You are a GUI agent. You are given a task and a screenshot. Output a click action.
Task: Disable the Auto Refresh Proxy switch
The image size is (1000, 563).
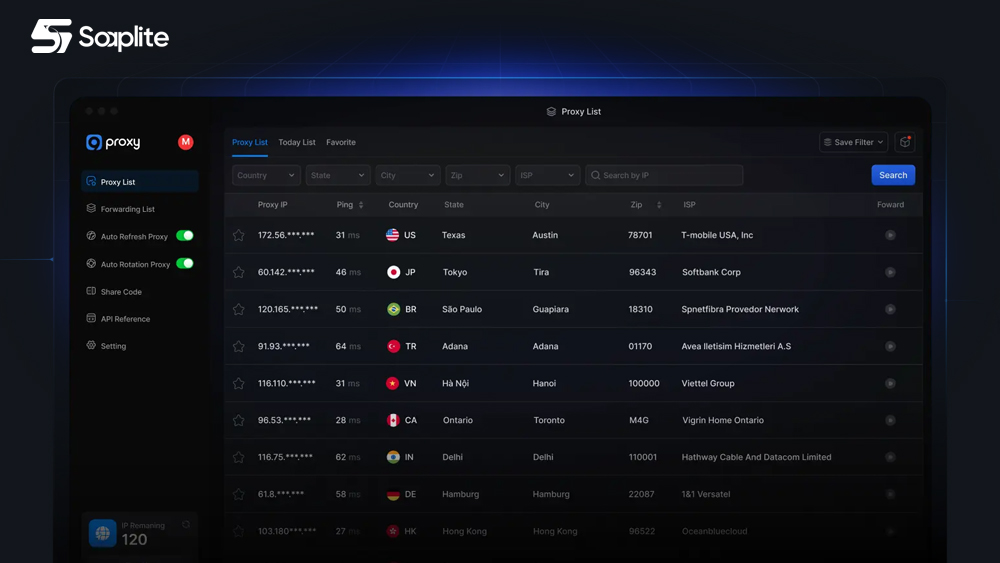tap(185, 236)
